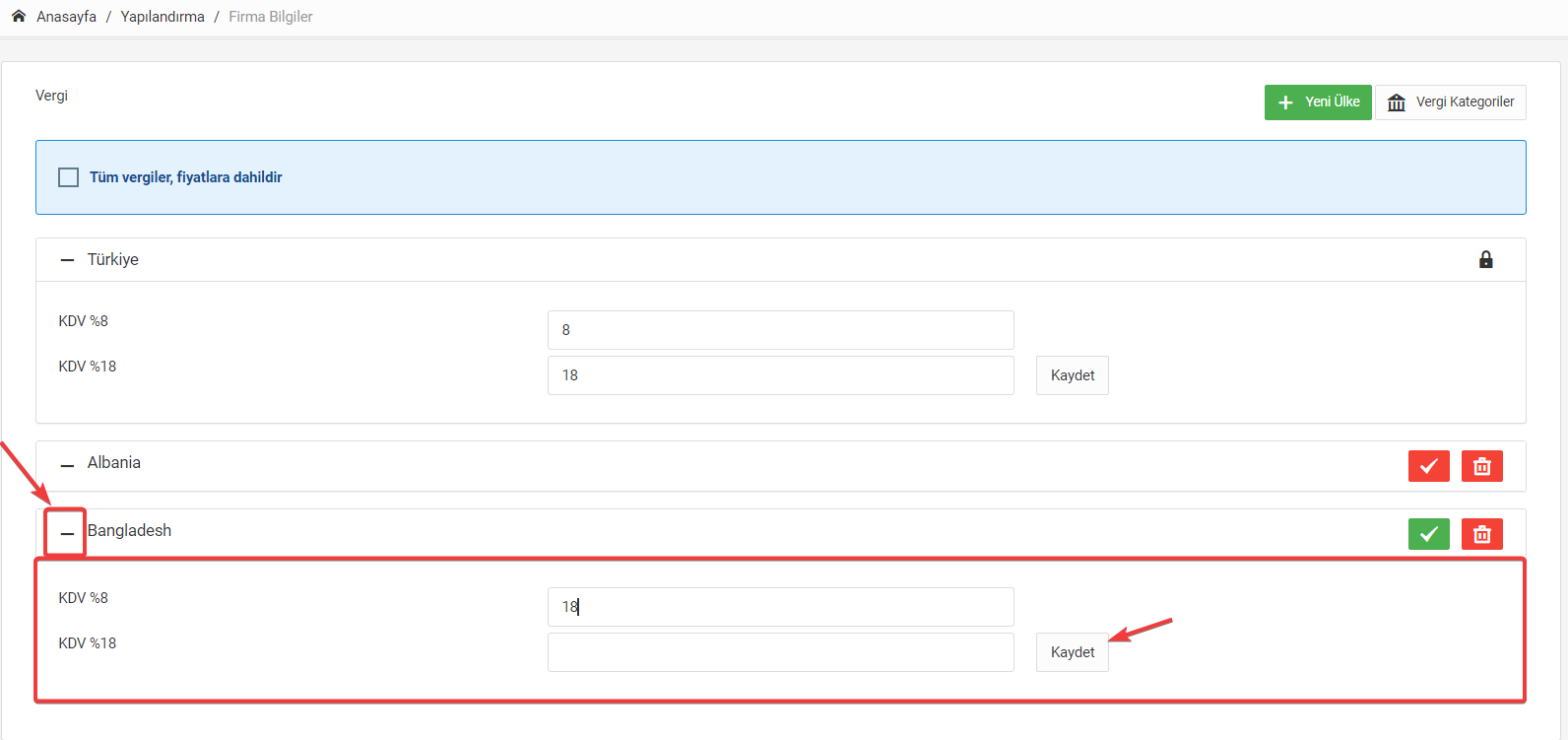Collapse the Türkiye section
Screen dimensions: 1568x740
(x=67, y=260)
